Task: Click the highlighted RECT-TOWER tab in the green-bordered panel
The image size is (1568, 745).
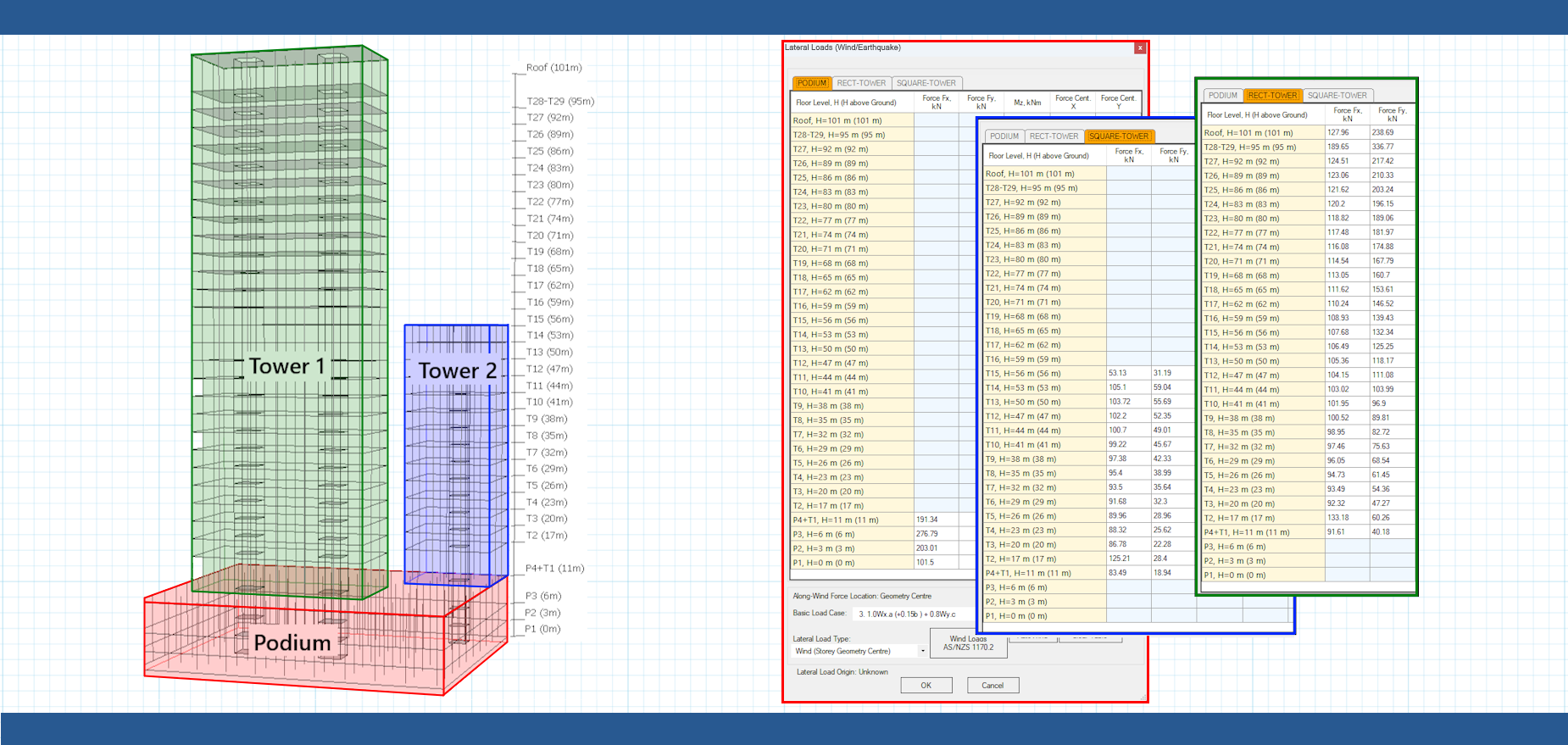Action: [x=1272, y=96]
